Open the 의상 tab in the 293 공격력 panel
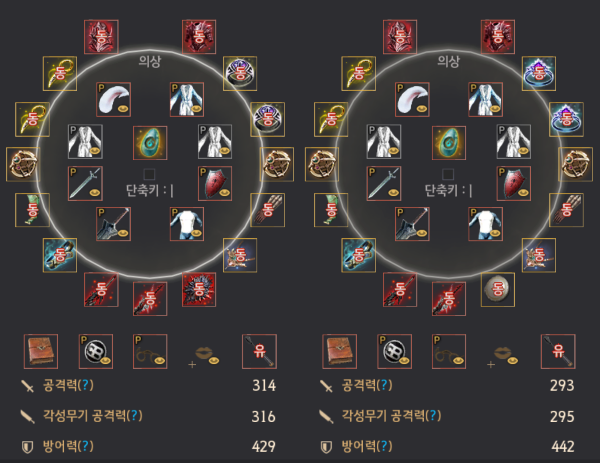 [x=448, y=61]
